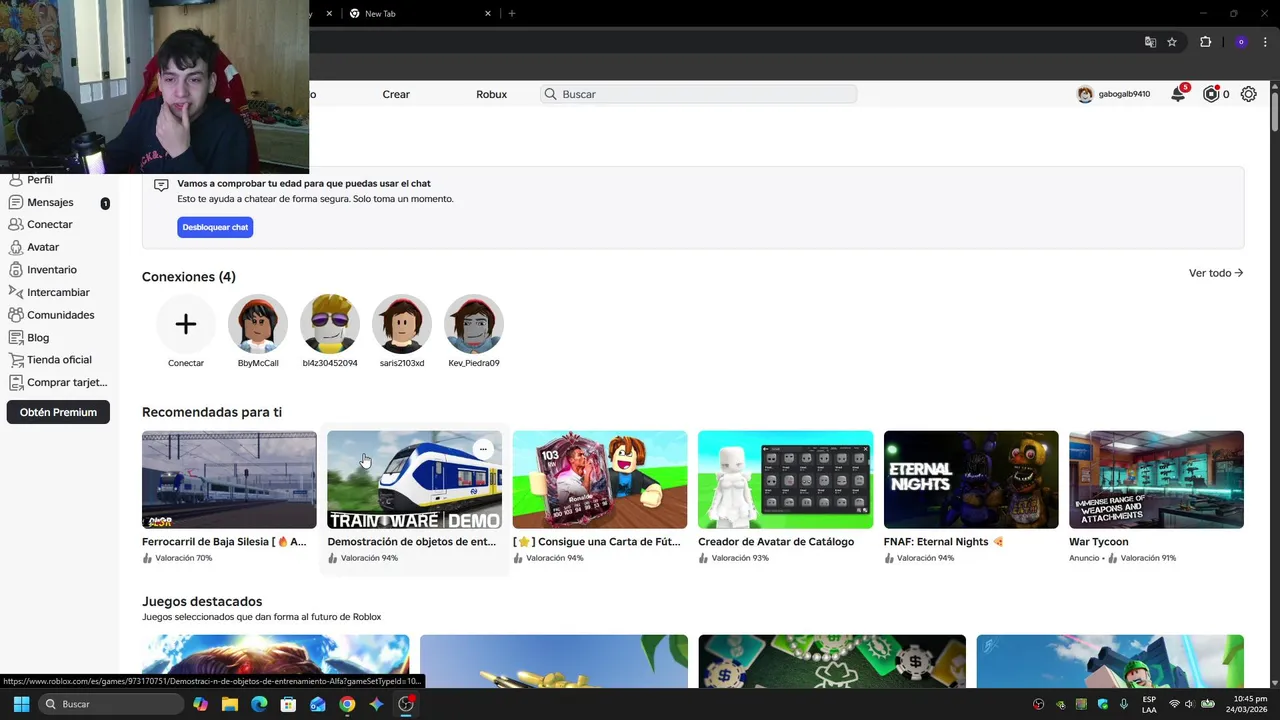
Task: Click the Intercambiar sidebar link
Action: [58, 292]
